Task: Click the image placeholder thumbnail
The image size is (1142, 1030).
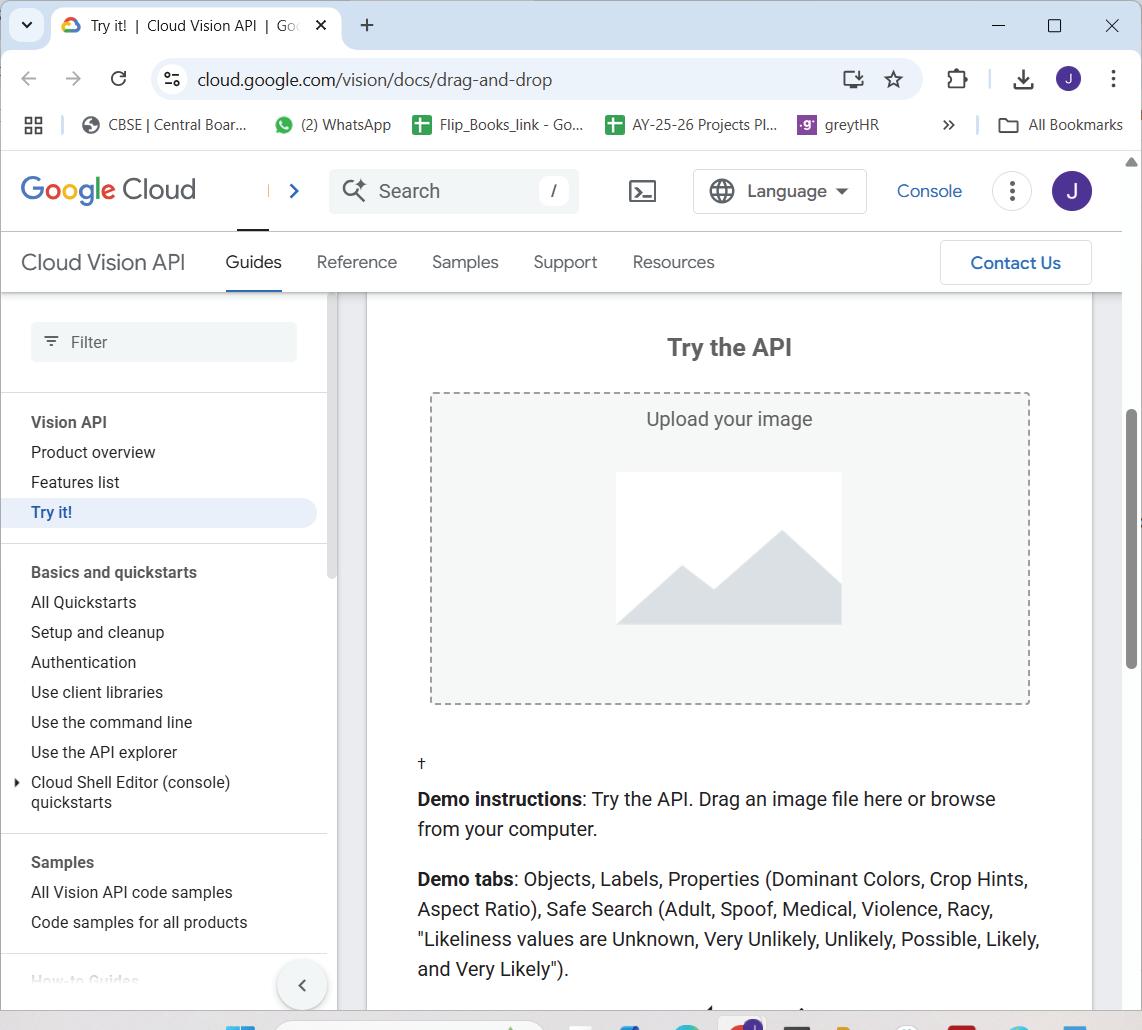Action: (729, 549)
